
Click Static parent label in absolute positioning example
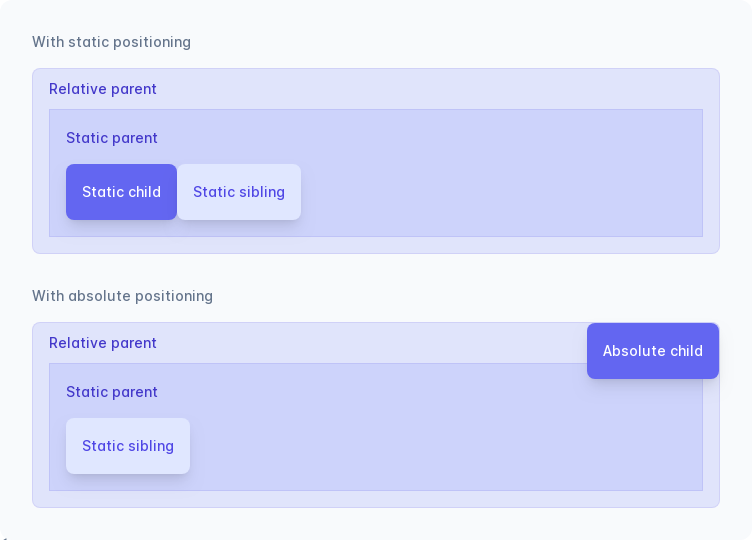tap(112, 392)
